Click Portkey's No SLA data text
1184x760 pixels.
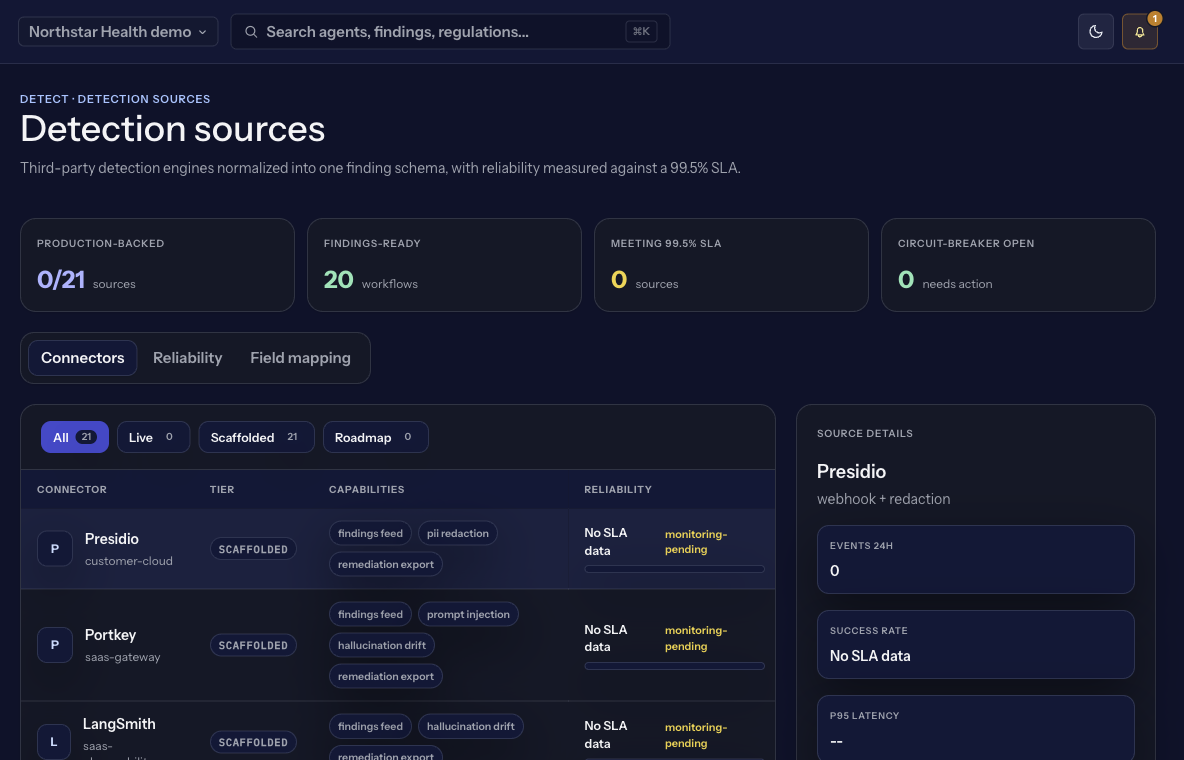click(x=606, y=638)
